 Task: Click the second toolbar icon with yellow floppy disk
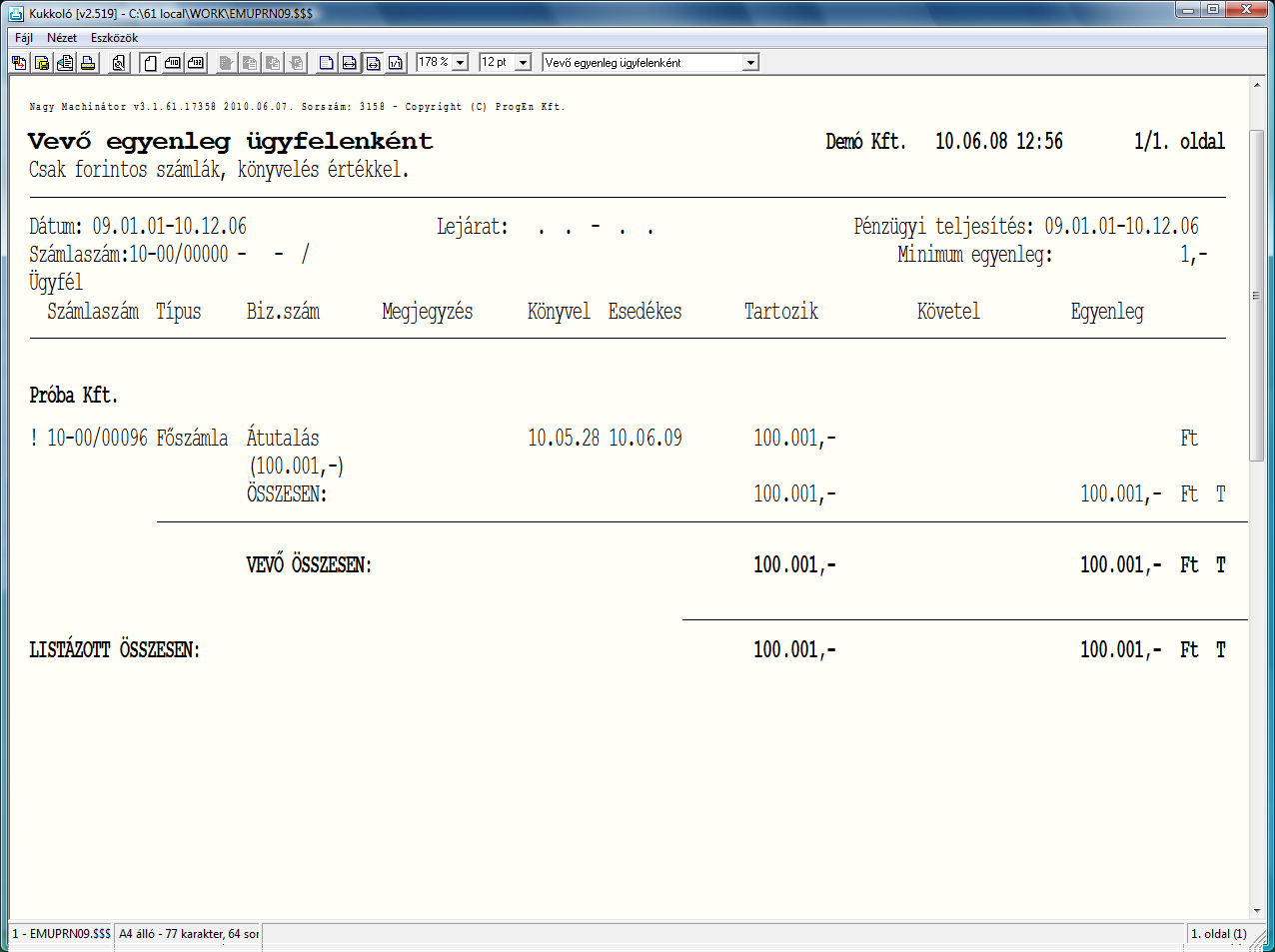point(42,63)
